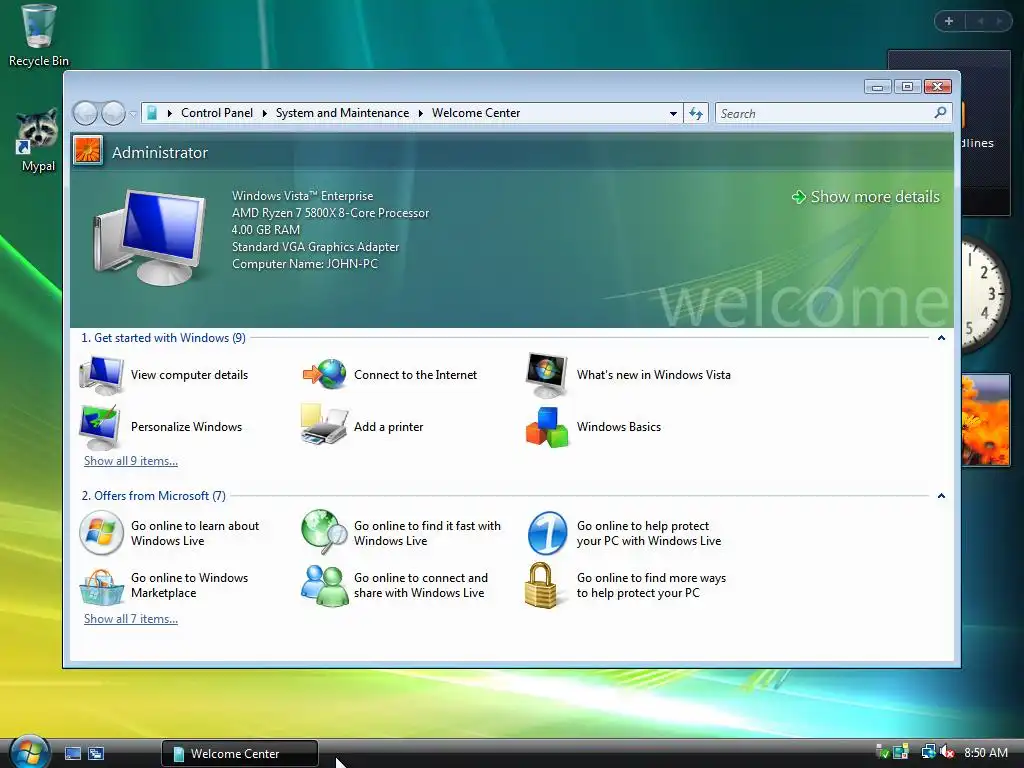Click the muted volume tray icon

click(947, 752)
